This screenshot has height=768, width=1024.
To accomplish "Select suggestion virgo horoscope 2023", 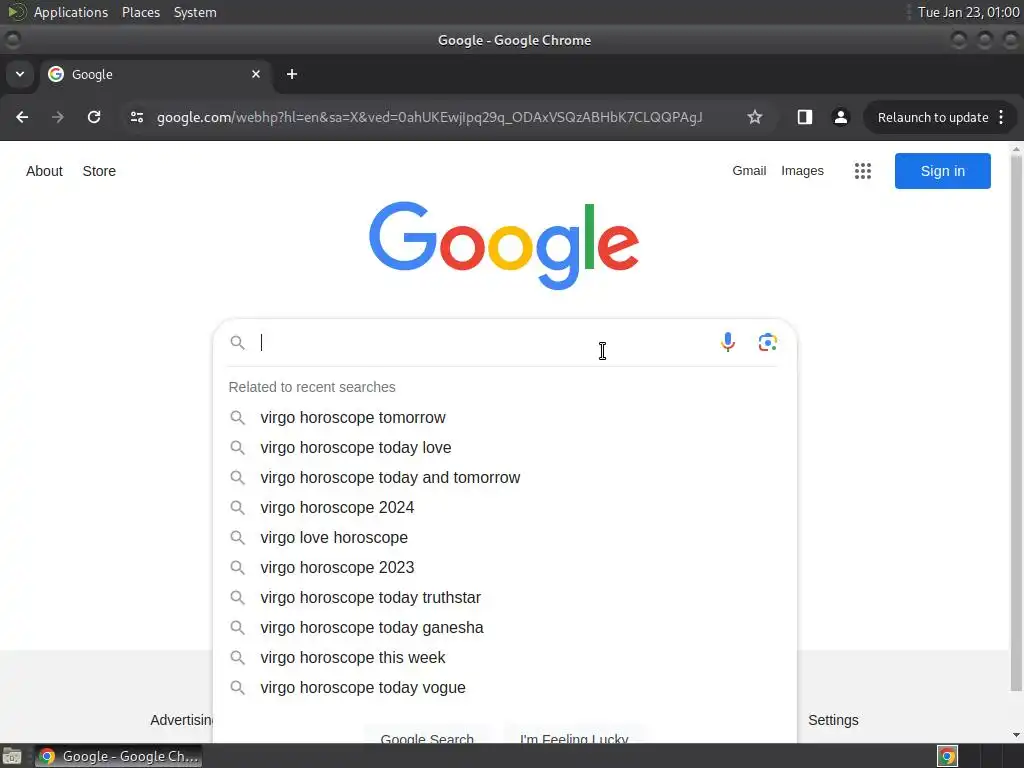I will (x=504, y=568).
